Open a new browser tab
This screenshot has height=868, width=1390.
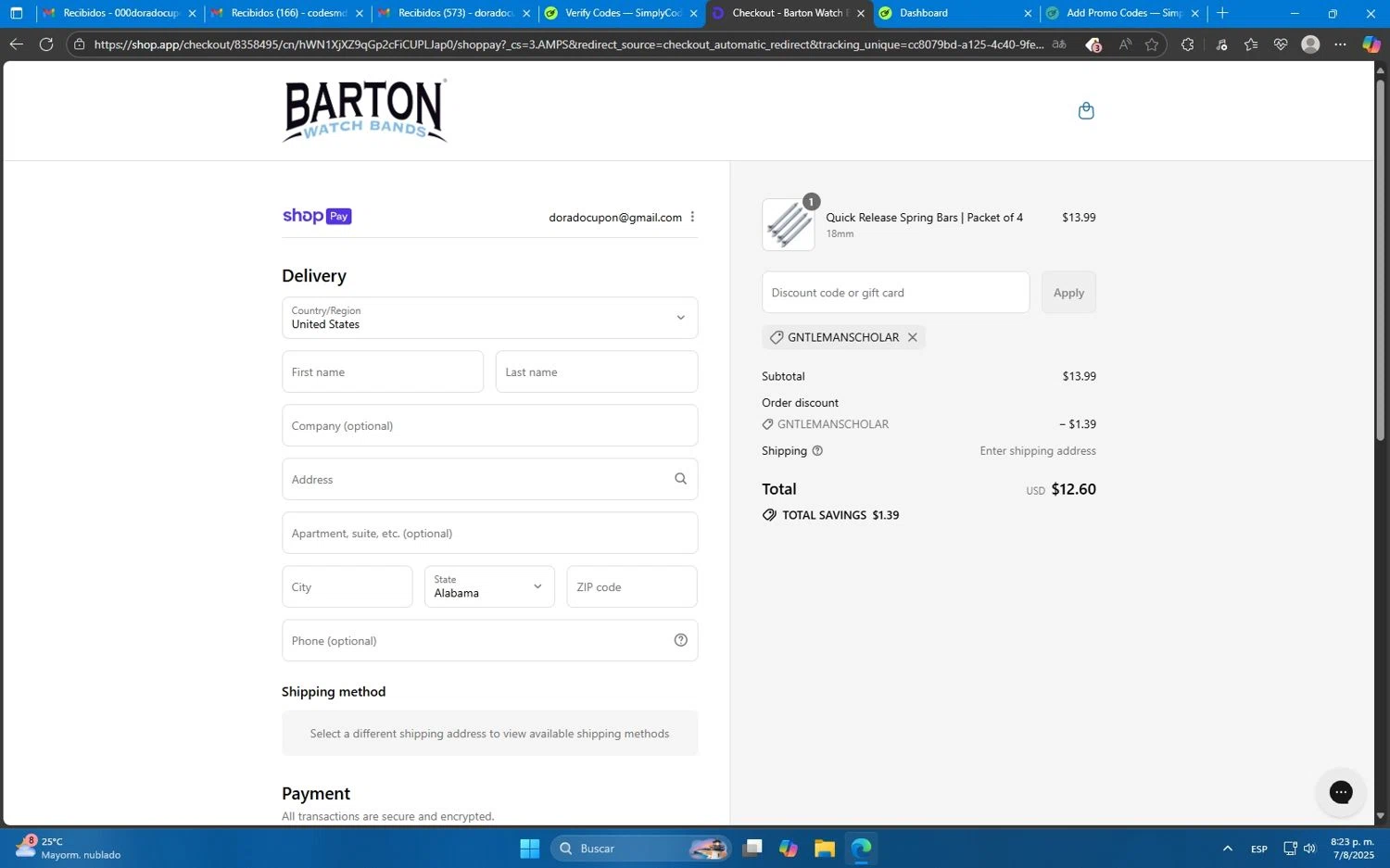click(x=1222, y=13)
